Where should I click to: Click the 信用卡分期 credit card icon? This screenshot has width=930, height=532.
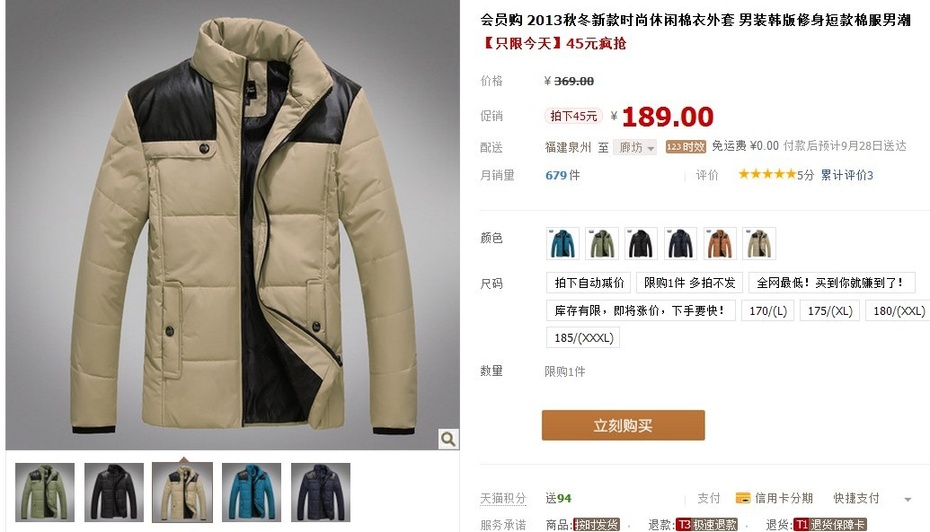pos(743,498)
